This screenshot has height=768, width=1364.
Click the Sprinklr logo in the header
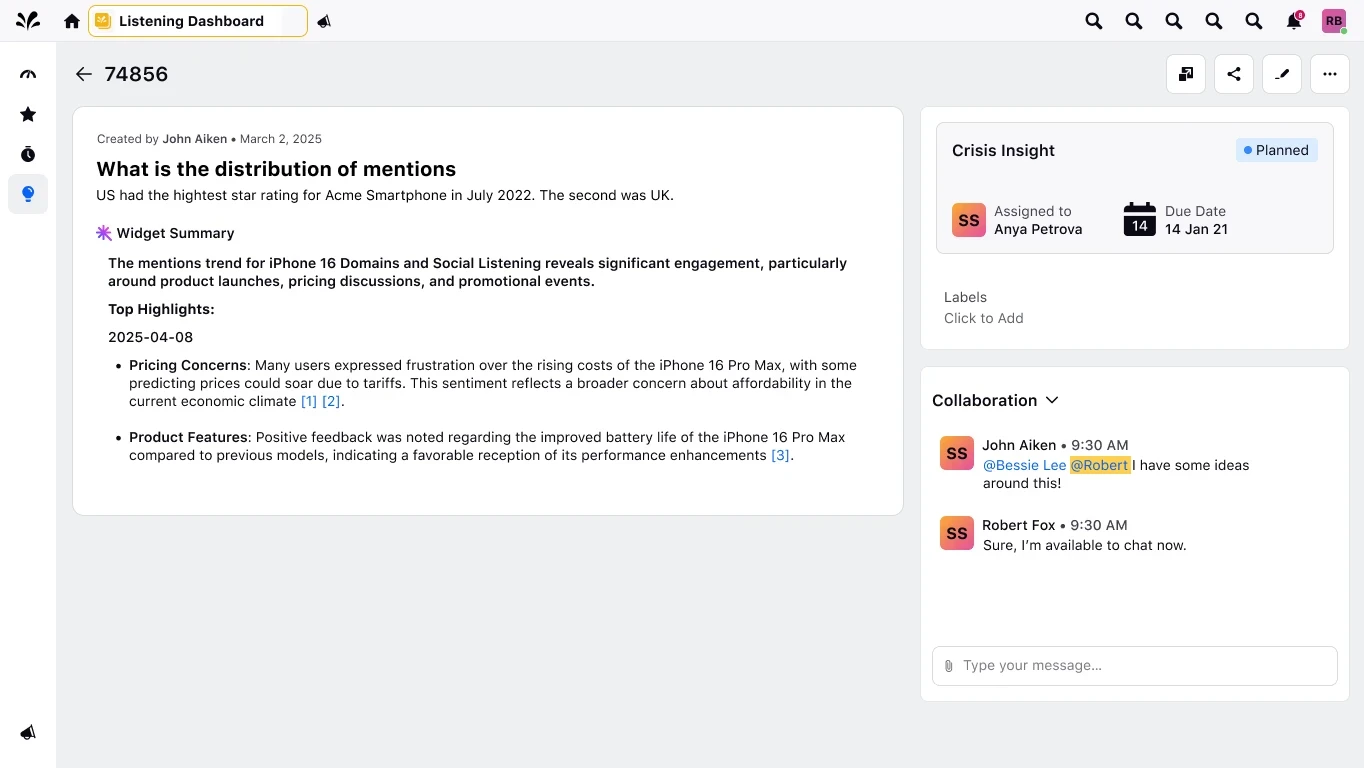point(28,21)
